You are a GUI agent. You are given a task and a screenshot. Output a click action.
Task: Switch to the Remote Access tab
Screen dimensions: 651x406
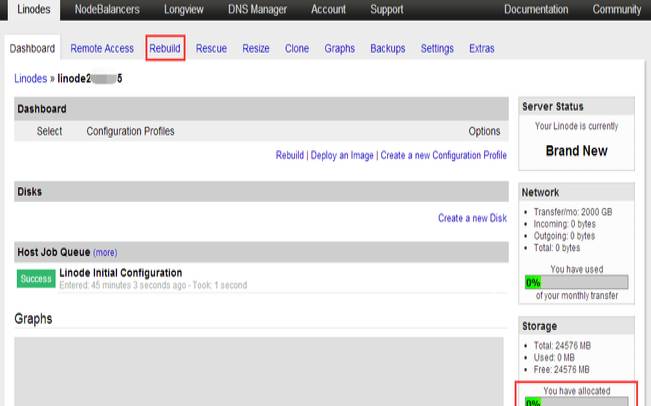102,48
